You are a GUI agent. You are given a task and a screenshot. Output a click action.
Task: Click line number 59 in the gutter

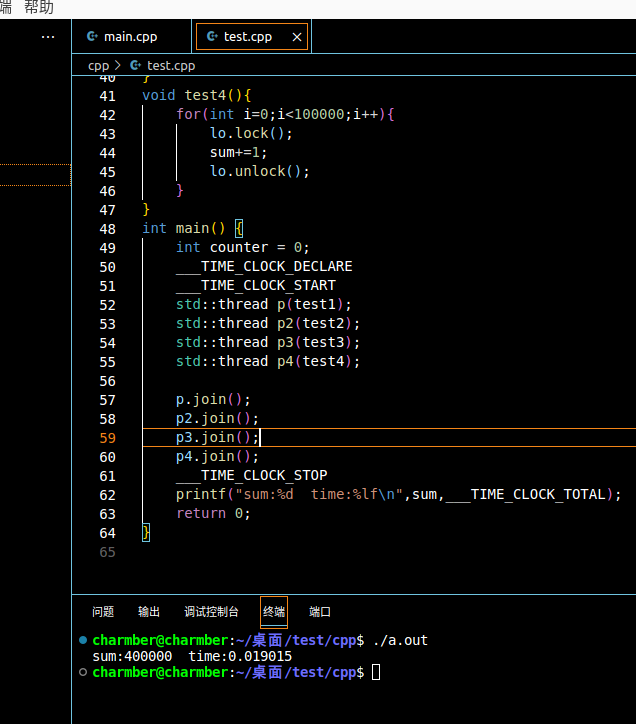pos(107,438)
